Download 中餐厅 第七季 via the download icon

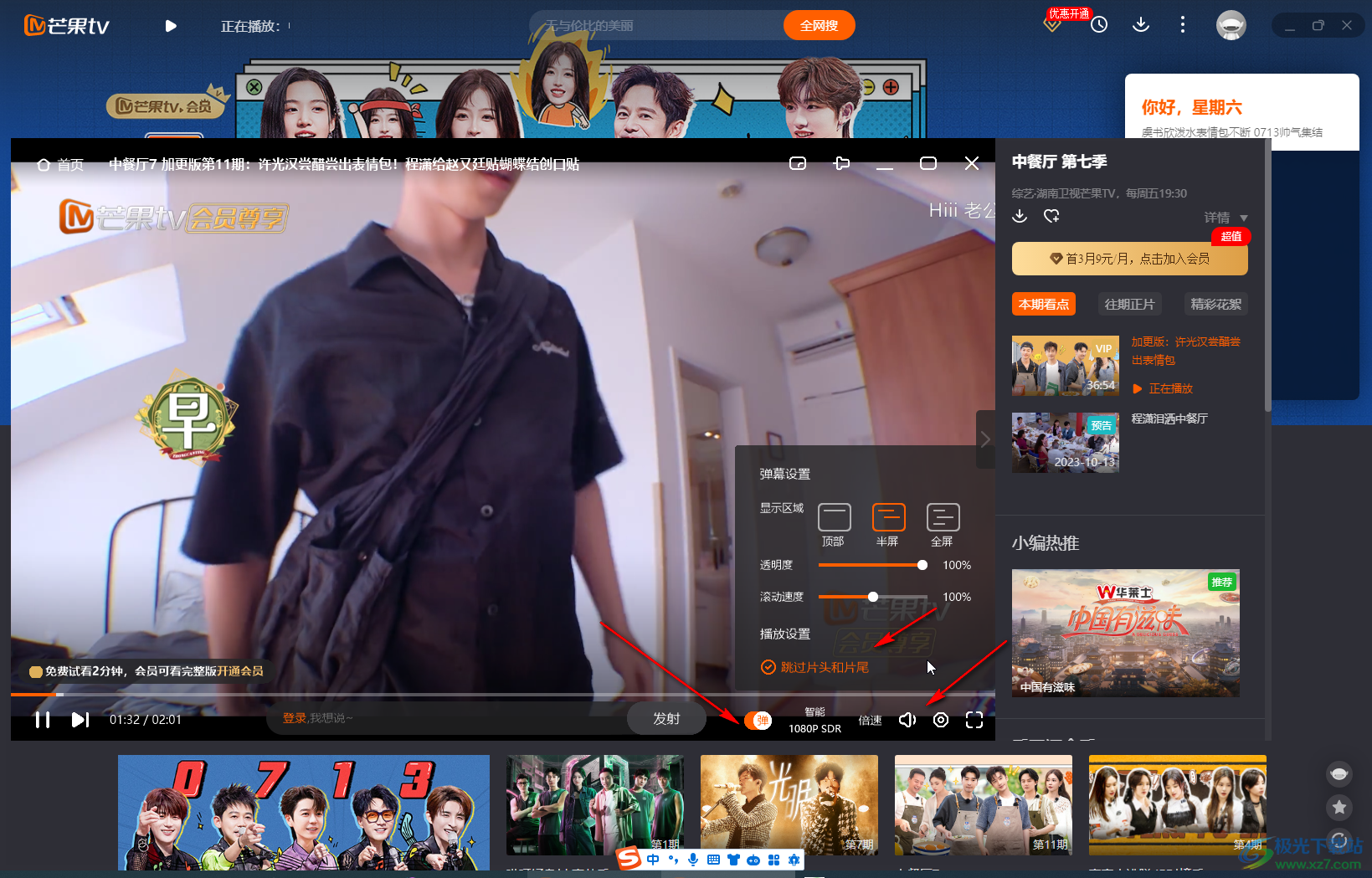tap(1020, 216)
